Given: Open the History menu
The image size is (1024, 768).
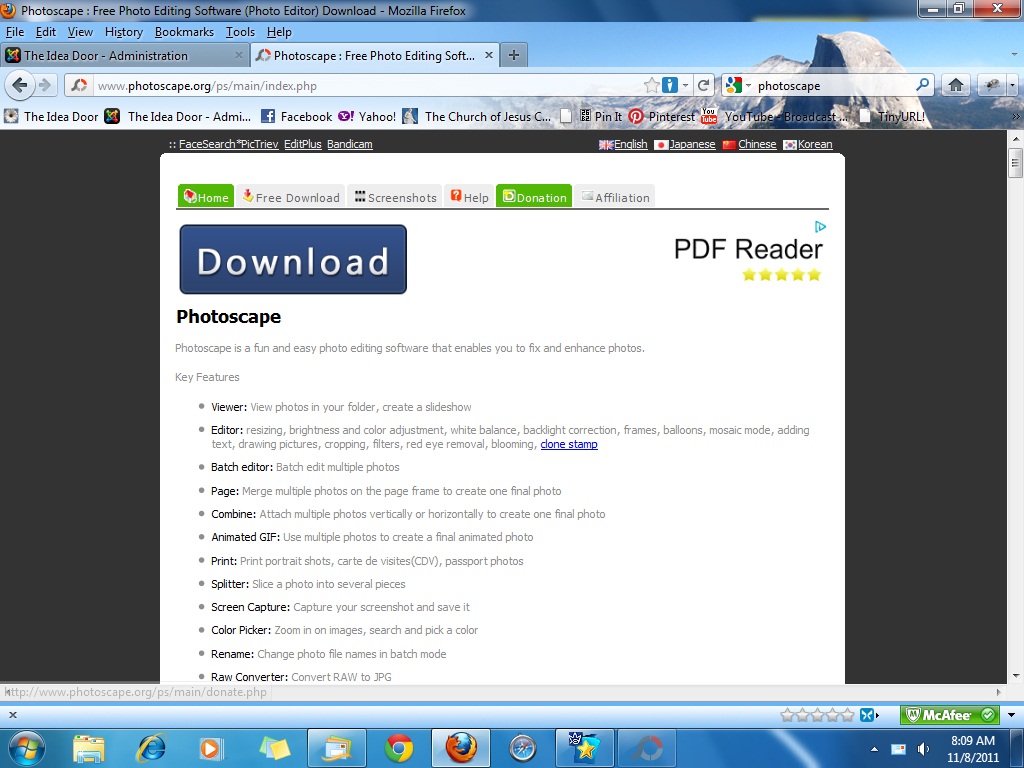Looking at the screenshot, I should click(x=123, y=32).
